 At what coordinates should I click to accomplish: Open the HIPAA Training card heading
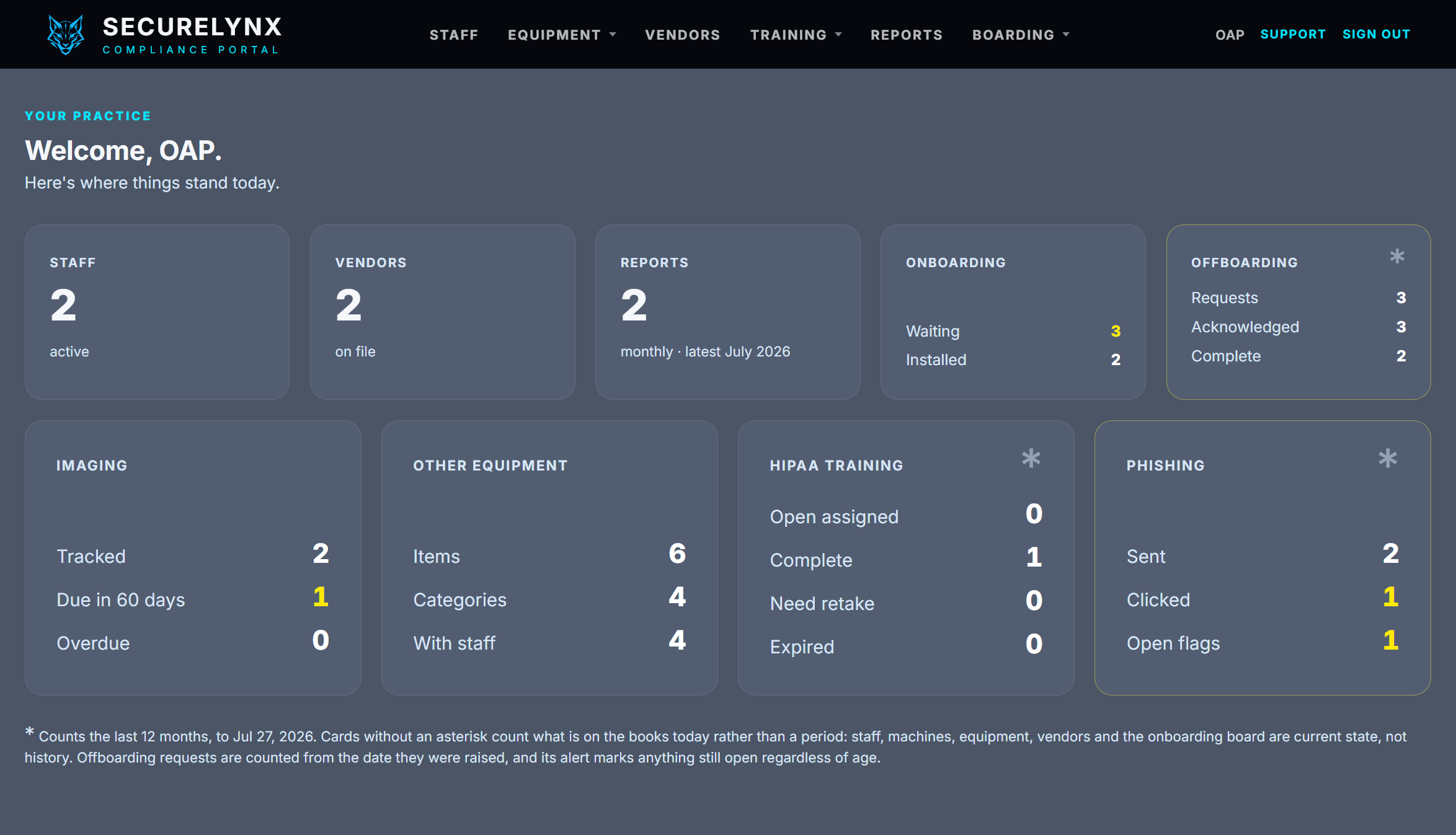[x=836, y=466]
